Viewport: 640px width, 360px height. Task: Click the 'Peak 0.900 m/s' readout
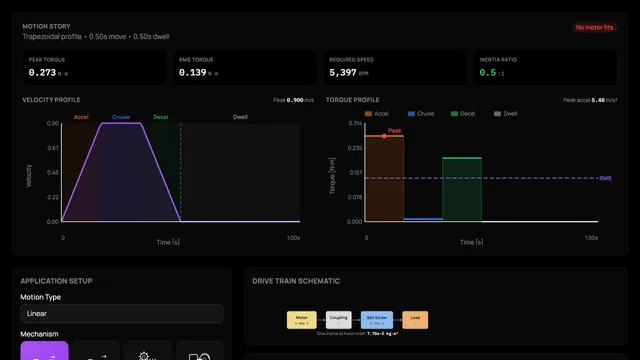point(293,100)
